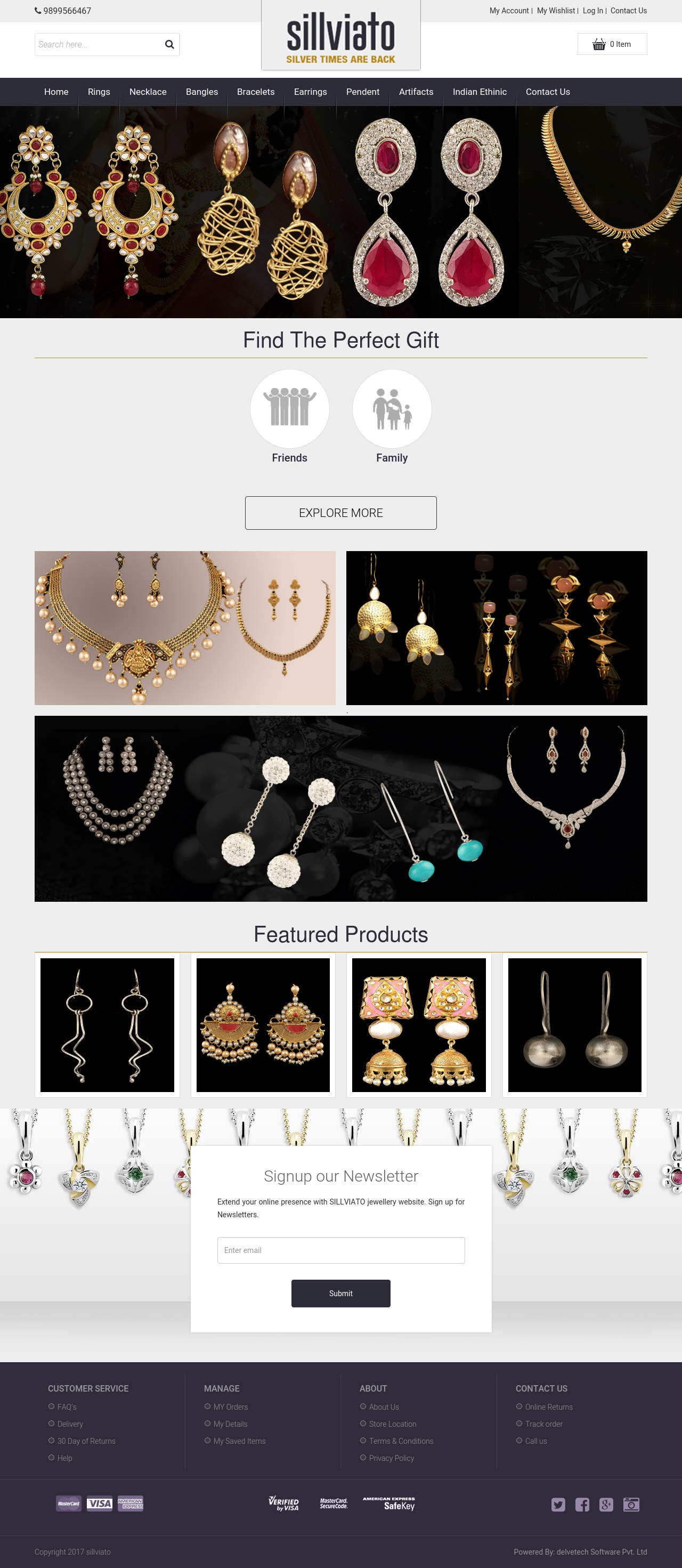Submit the newsletter signup
Screen dimensions: 682x1568
point(340,1294)
